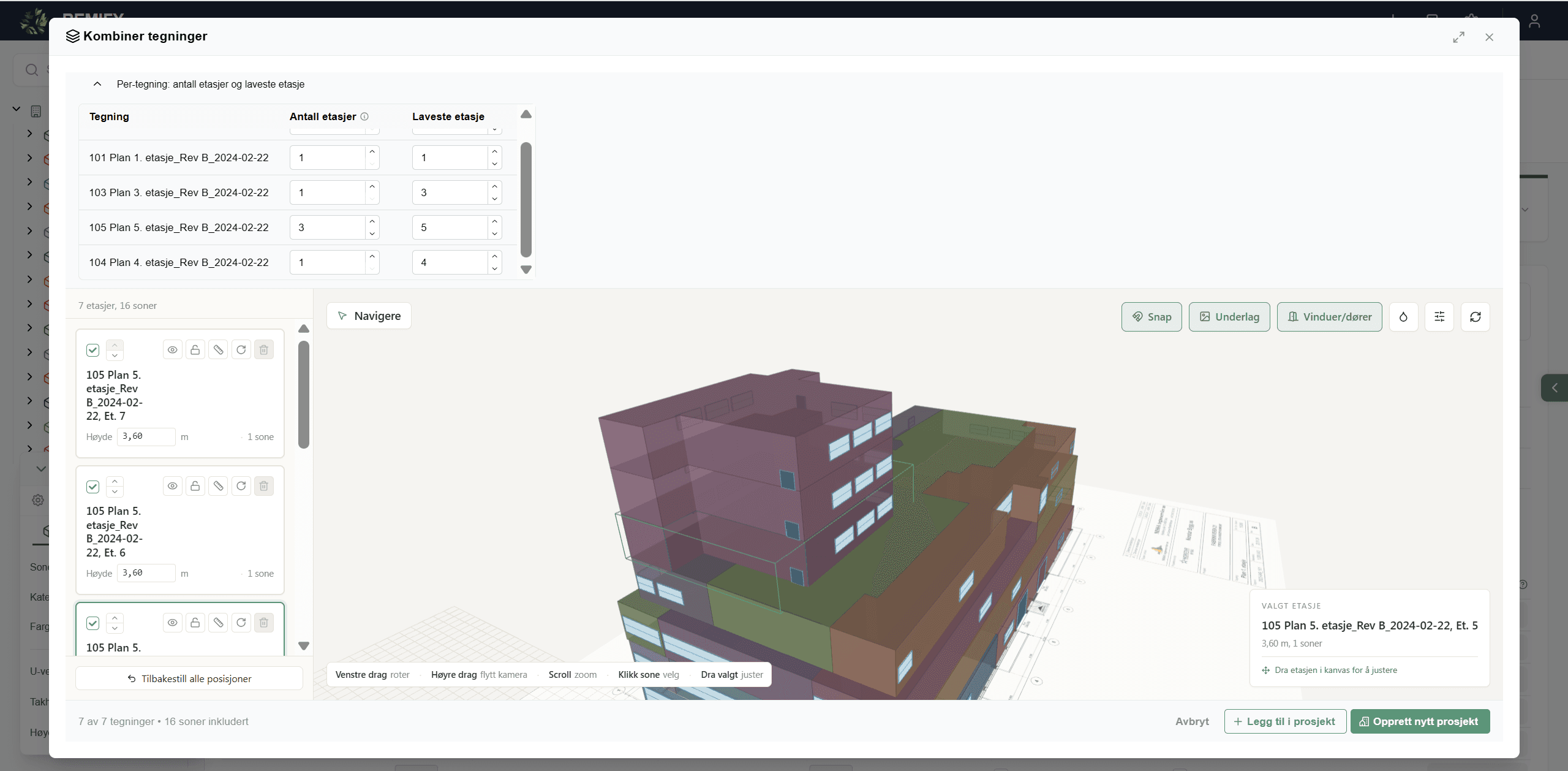Click Tilbakestill alle posisjoner button
Viewport: 1568px width, 771px height.
(189, 678)
